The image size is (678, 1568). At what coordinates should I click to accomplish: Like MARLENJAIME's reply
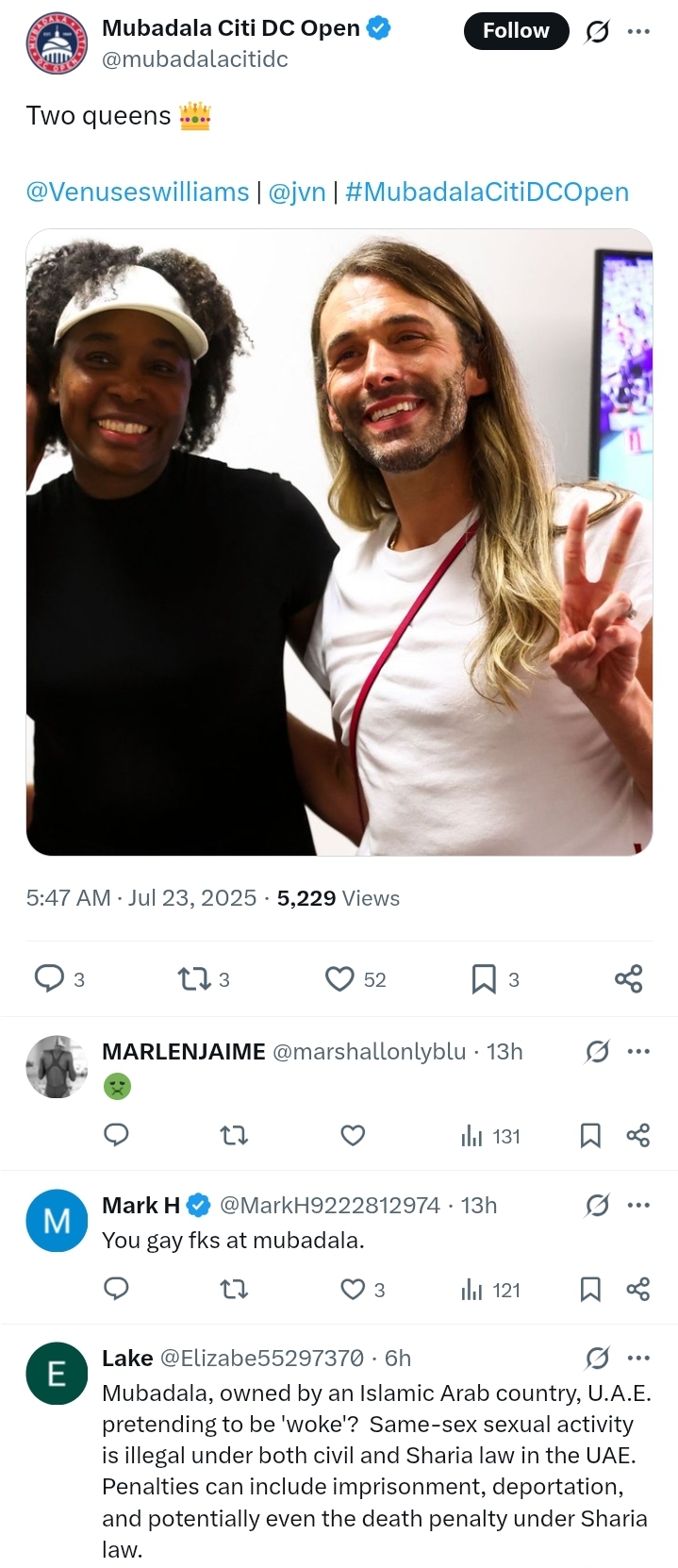pos(353,1135)
